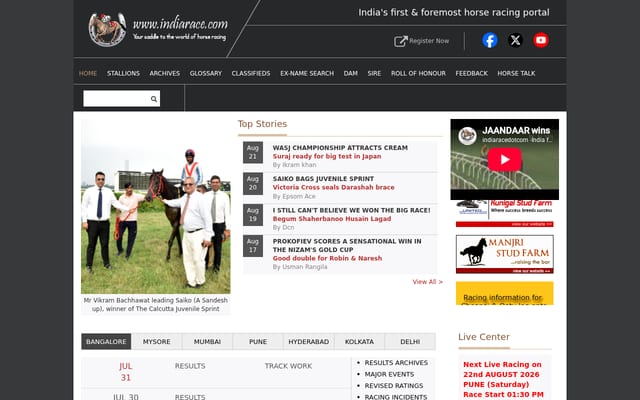The image size is (640, 400).
Task: Open the X (Twitter) icon
Action: pos(515,40)
